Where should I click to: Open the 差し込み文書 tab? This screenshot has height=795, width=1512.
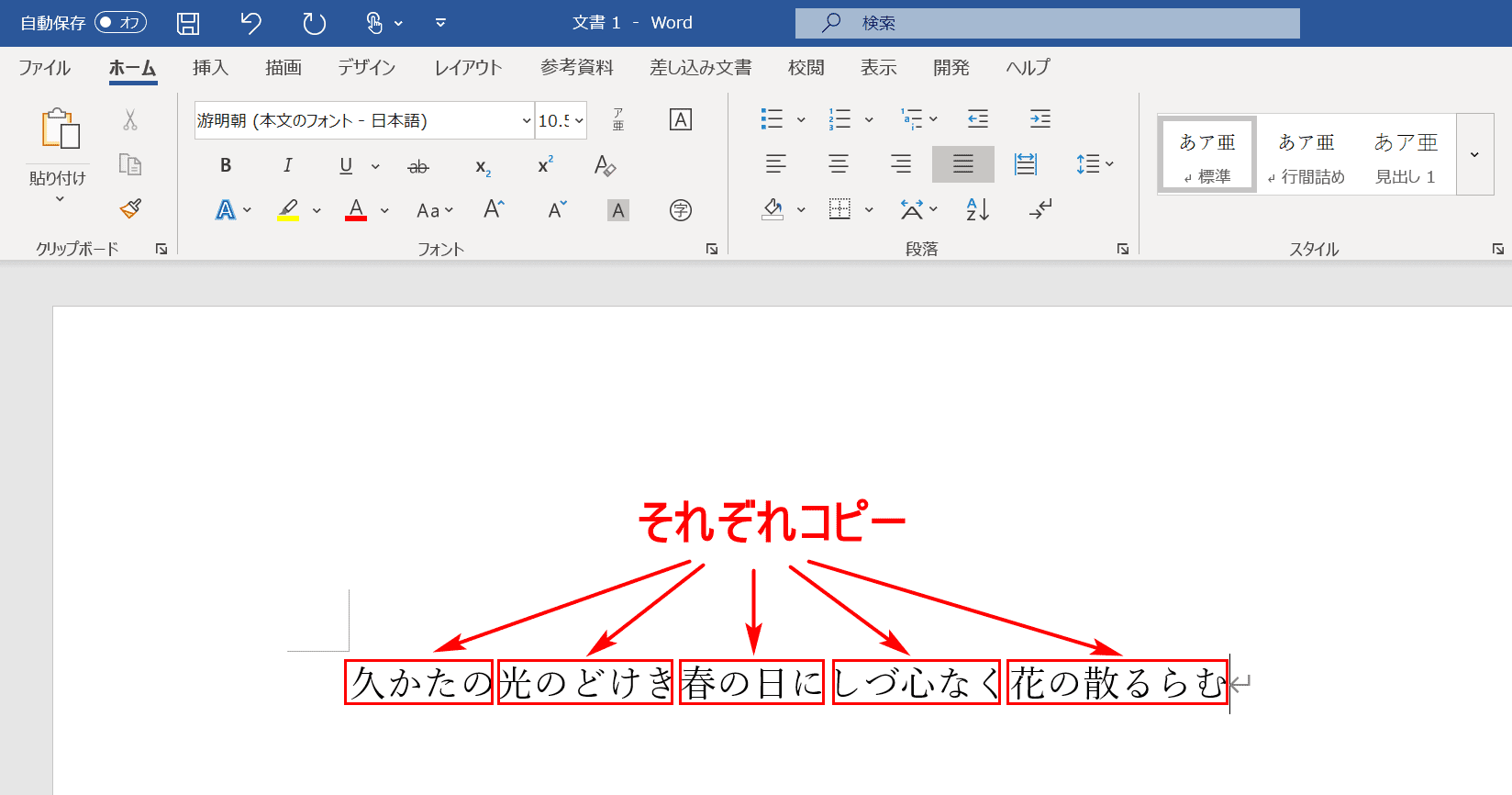click(701, 67)
